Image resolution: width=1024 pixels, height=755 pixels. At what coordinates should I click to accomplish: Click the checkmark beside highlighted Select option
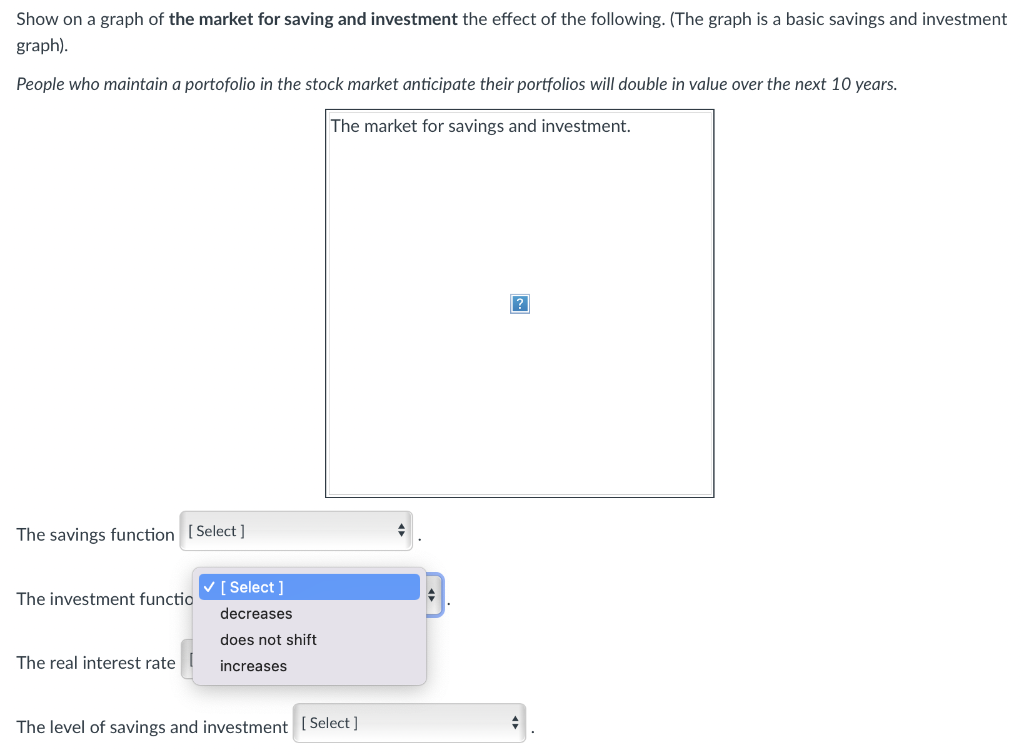[x=209, y=587]
